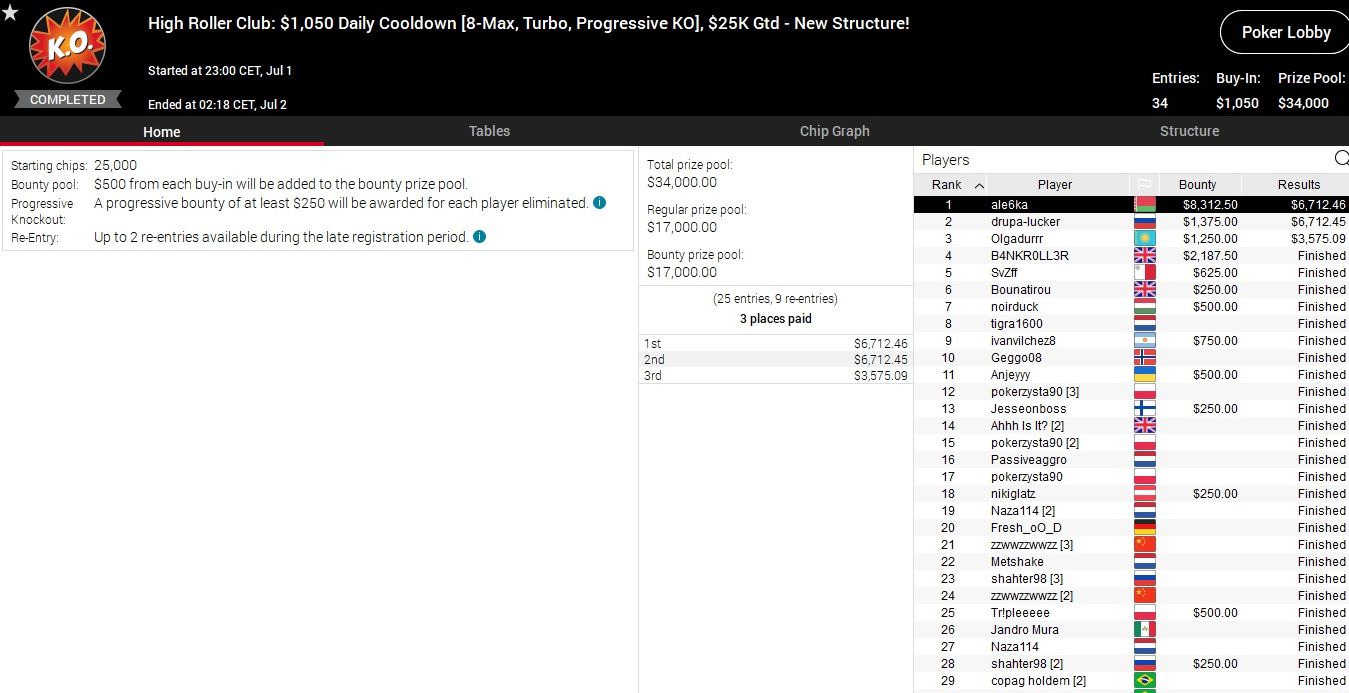Click the Poker Lobby button
This screenshot has width=1349, height=693.
[1285, 32]
